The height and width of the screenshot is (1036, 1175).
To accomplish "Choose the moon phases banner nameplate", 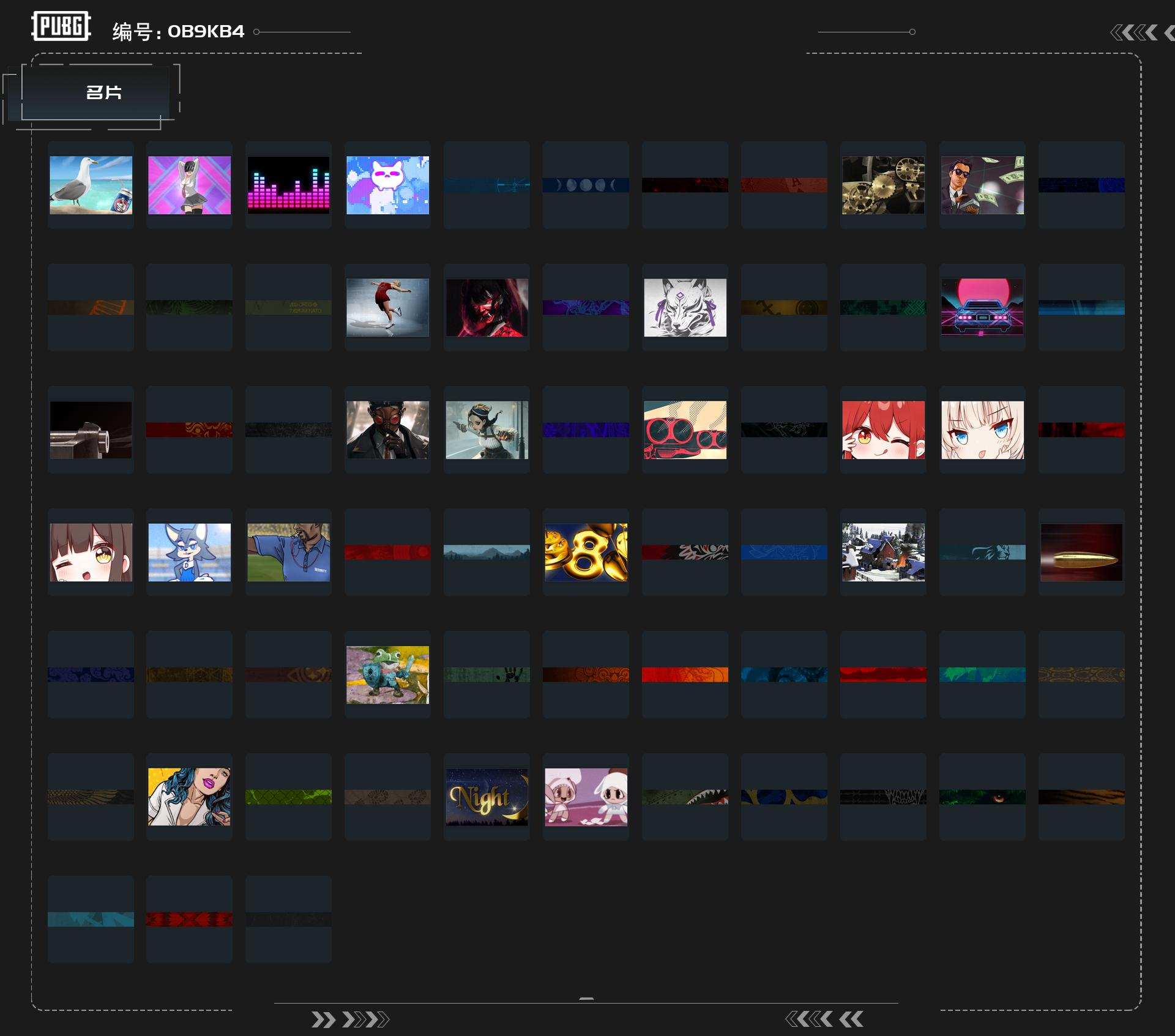I will pyautogui.click(x=586, y=185).
